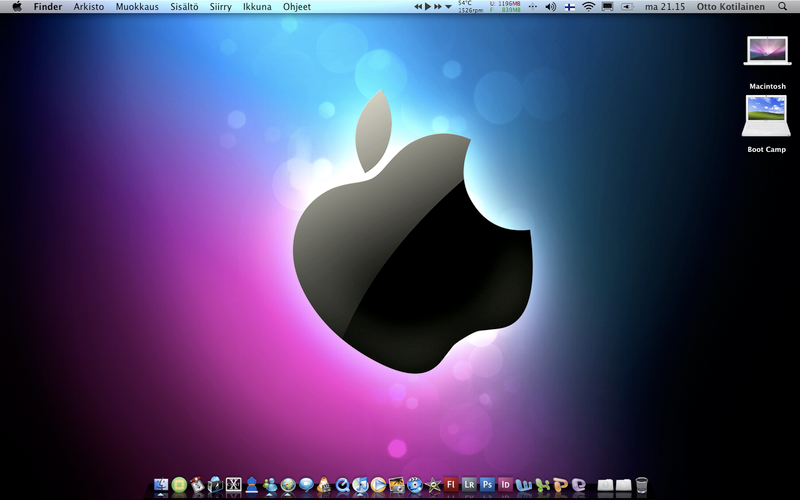Open the Apple menu
Viewport: 800px width, 500px height.
coord(17,7)
